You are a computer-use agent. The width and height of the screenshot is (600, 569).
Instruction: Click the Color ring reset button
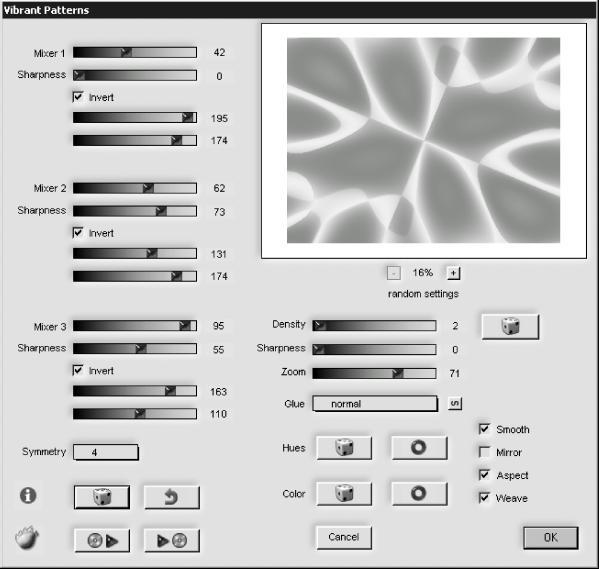click(419, 493)
